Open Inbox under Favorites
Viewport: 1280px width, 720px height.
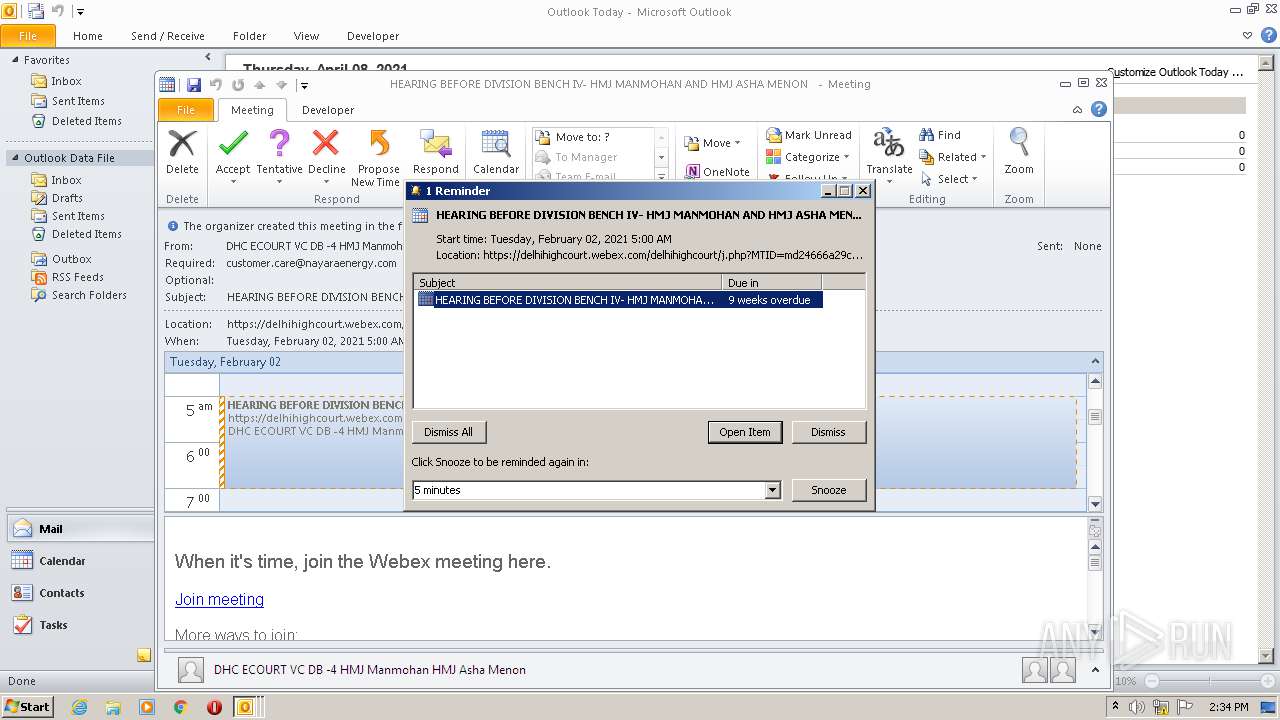pos(67,81)
